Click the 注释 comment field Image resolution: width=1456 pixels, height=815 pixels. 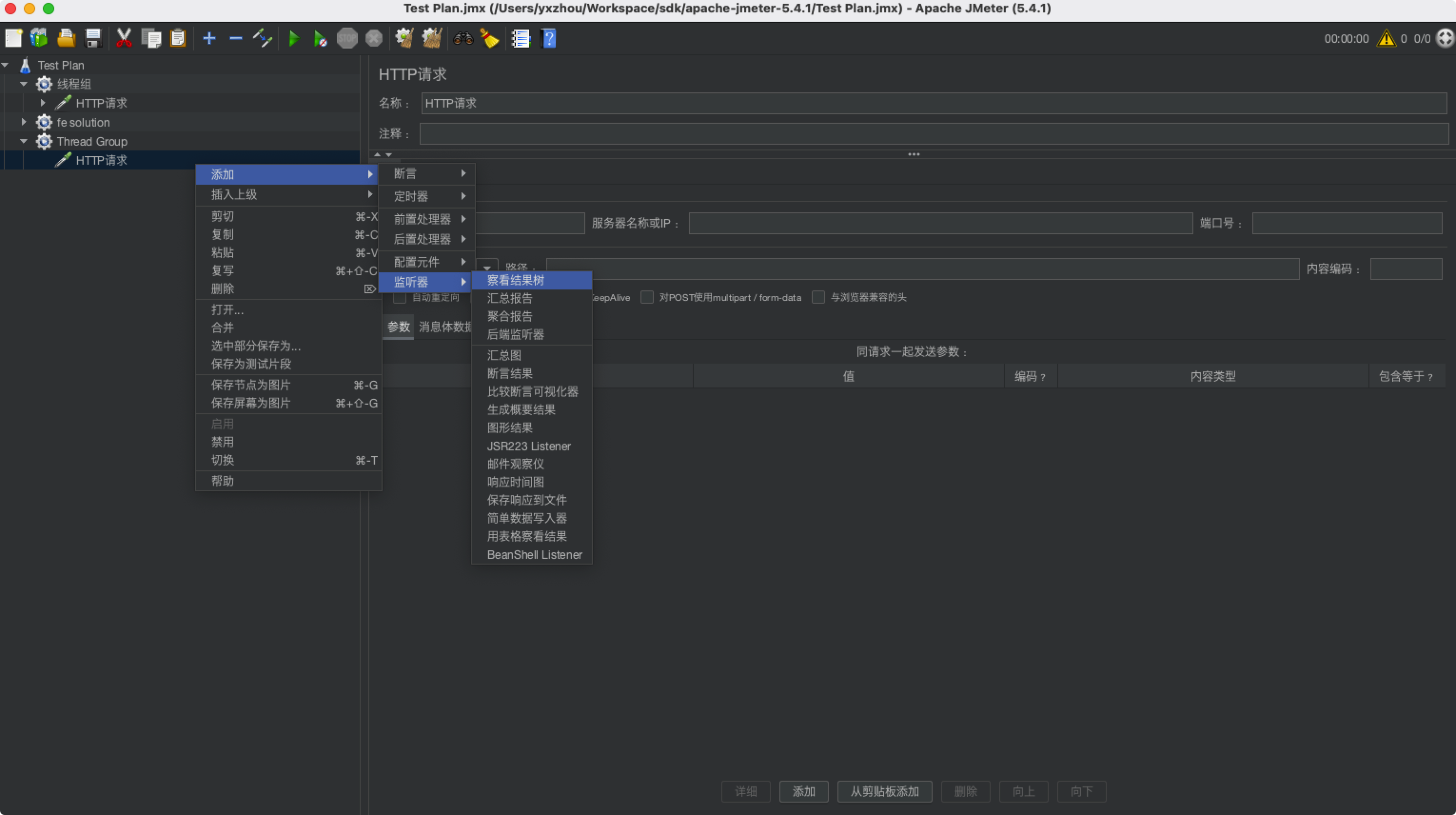point(934,134)
